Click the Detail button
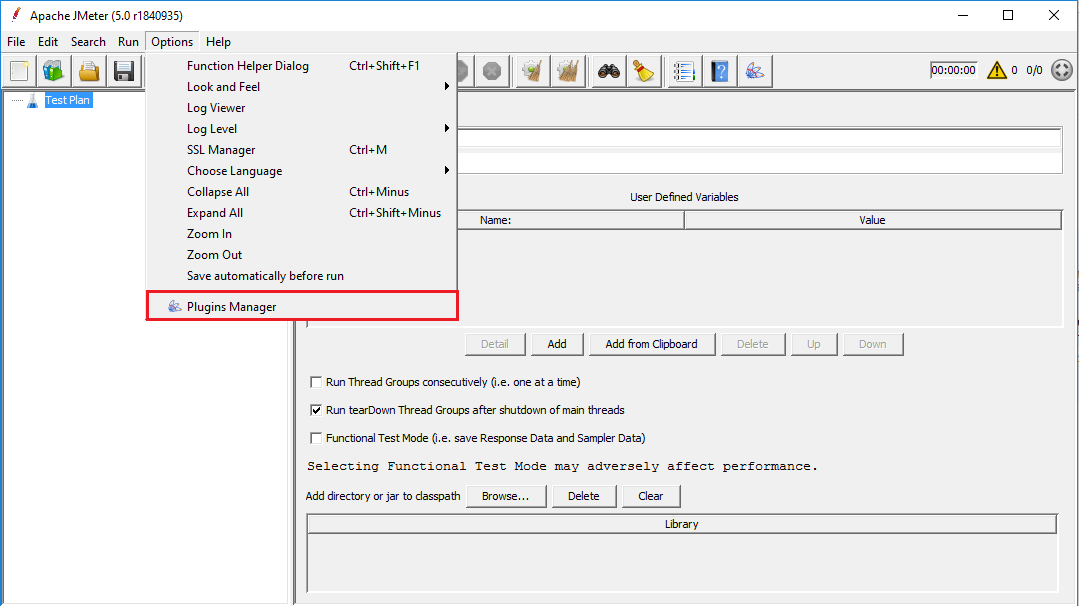 pos(495,344)
